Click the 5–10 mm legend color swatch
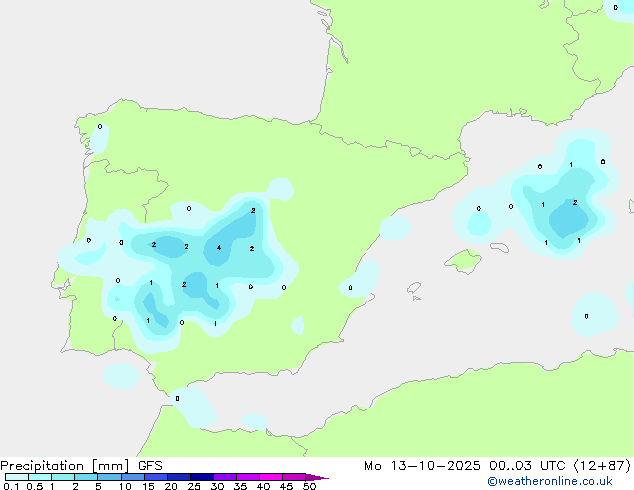Viewport: 634px width, 490px height. pyautogui.click(x=110, y=477)
